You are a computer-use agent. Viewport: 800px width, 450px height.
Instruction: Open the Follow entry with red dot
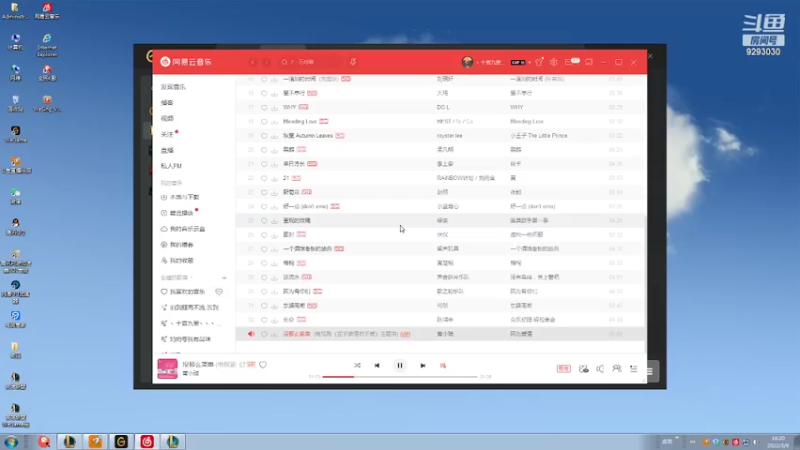click(x=167, y=134)
